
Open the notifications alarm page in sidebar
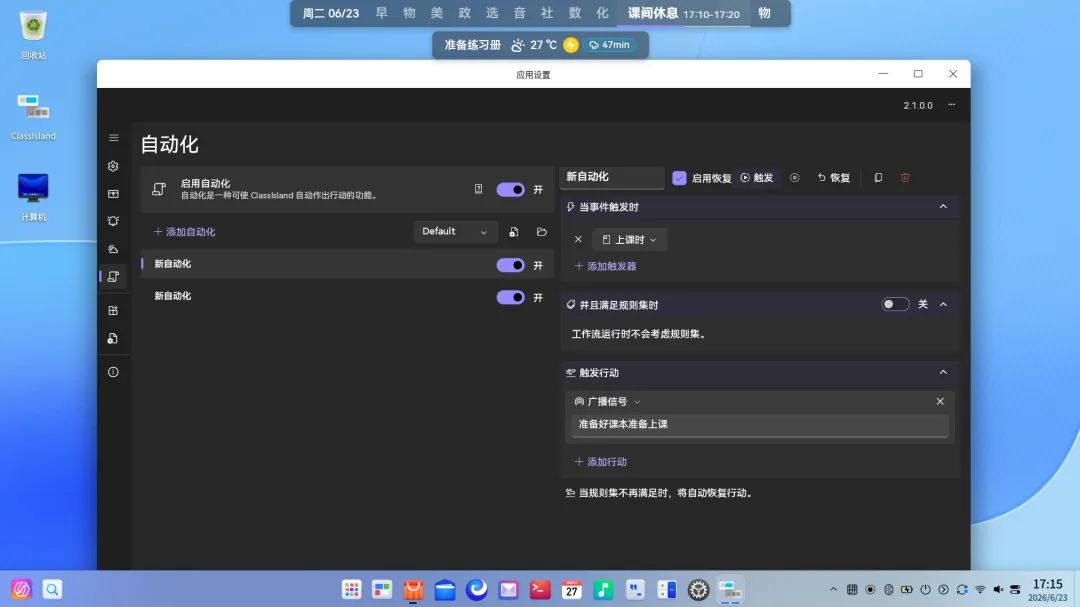pos(114,221)
